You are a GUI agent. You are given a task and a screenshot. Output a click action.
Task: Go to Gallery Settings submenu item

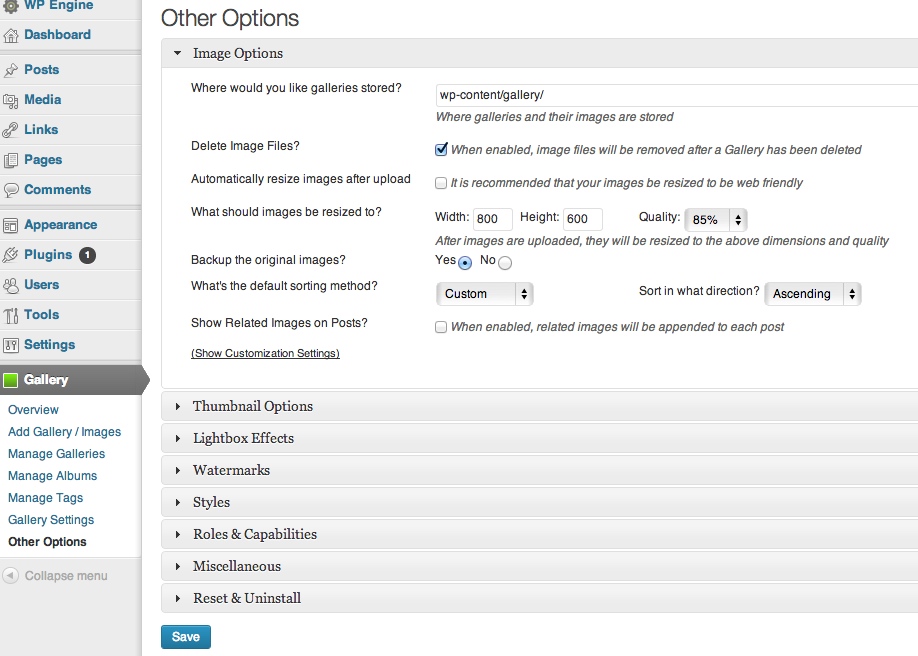pyautogui.click(x=51, y=520)
